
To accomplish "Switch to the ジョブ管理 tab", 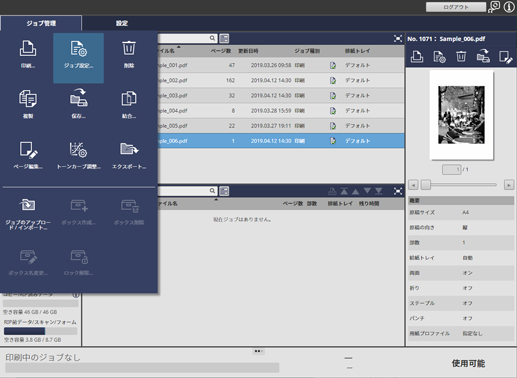I will tap(41, 23).
